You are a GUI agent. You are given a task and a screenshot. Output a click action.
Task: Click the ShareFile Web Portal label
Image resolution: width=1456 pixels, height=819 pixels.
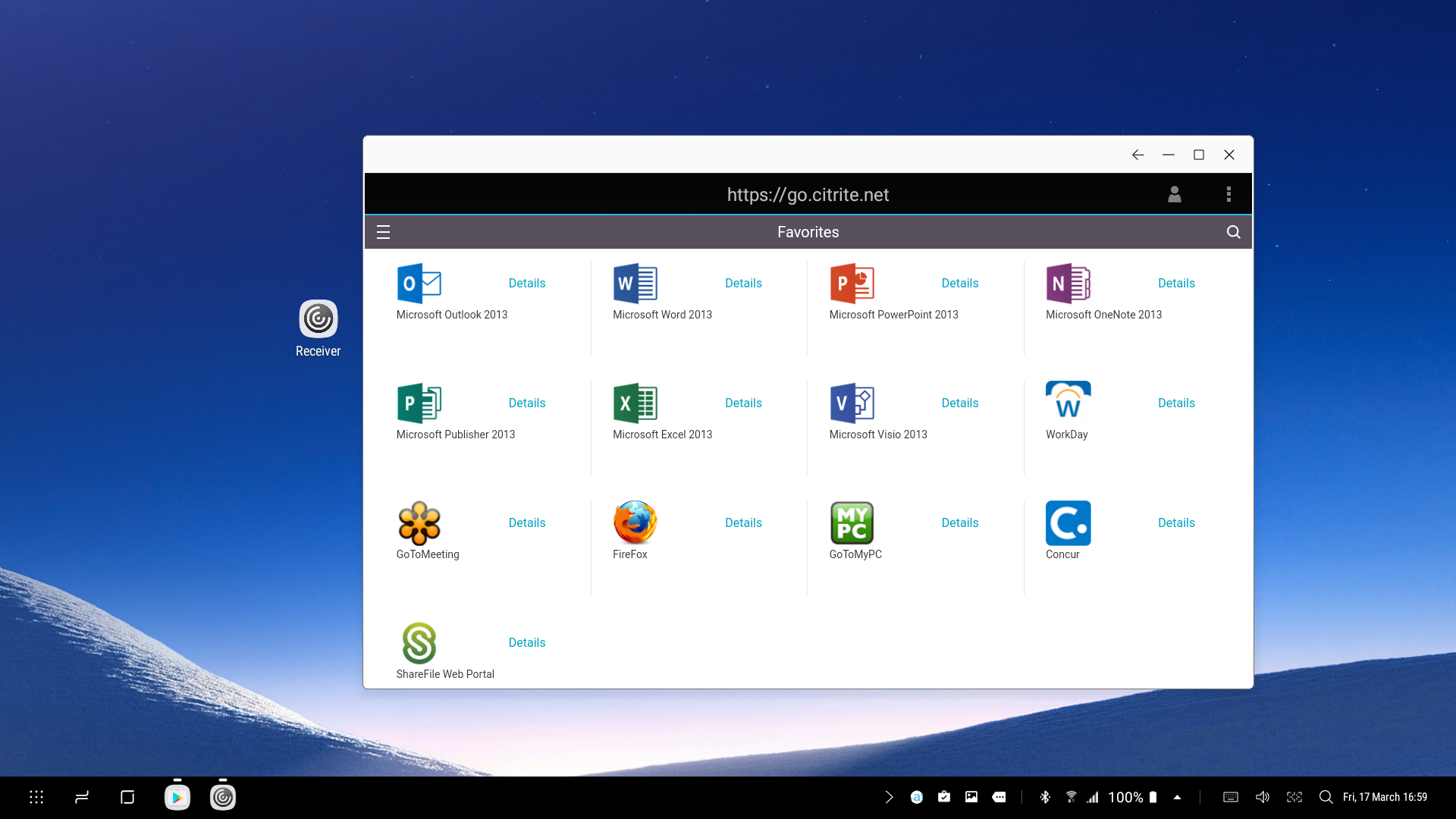pos(445,674)
